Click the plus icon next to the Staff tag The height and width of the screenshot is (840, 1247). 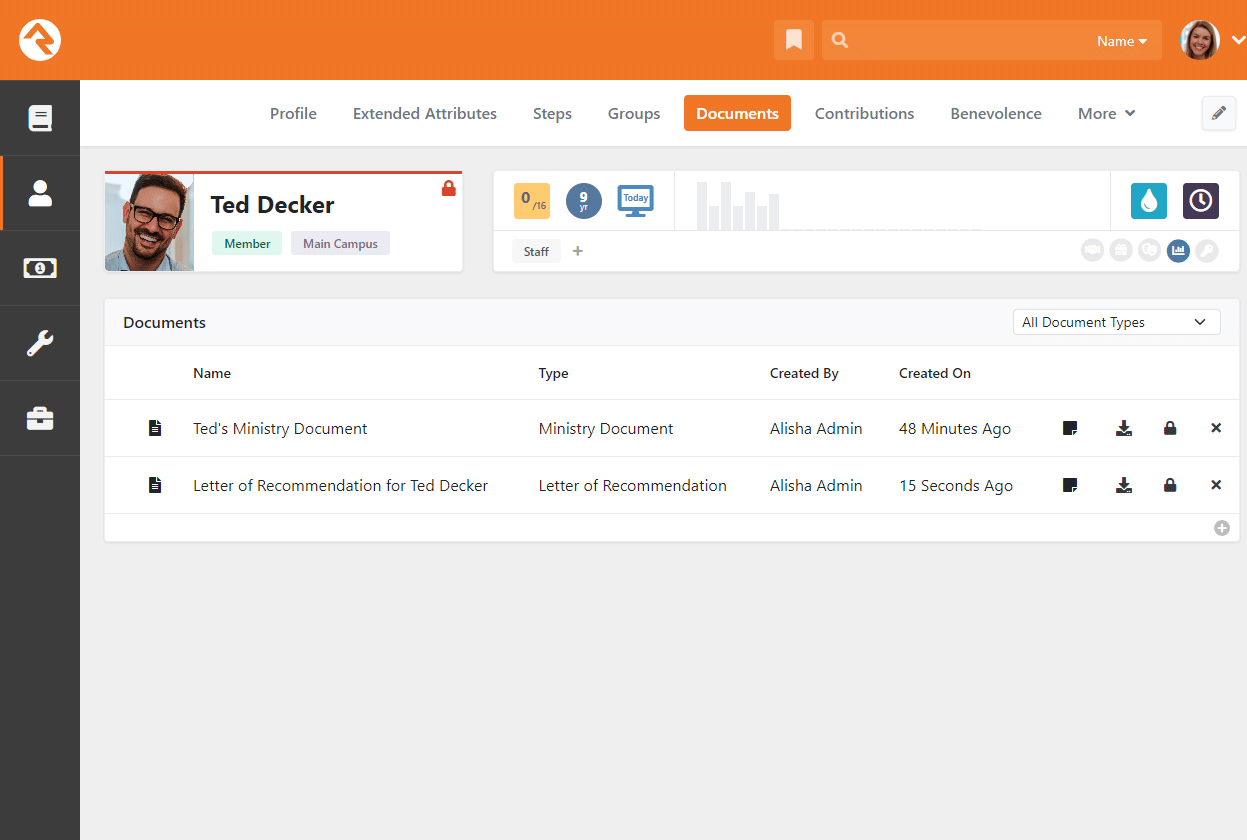[x=577, y=251]
